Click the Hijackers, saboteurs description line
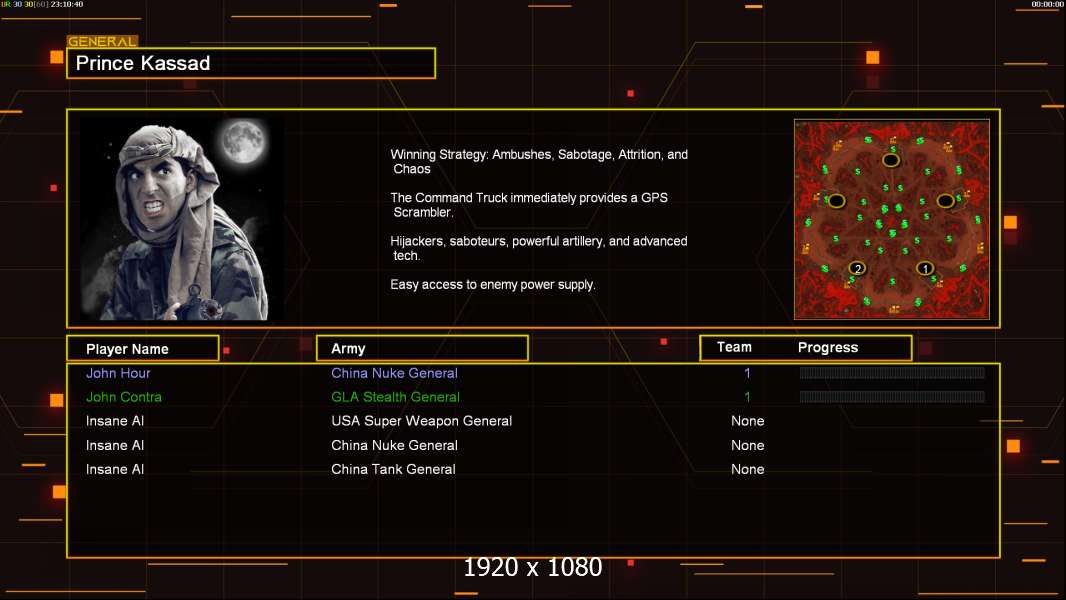The width and height of the screenshot is (1066, 600). coord(538,248)
